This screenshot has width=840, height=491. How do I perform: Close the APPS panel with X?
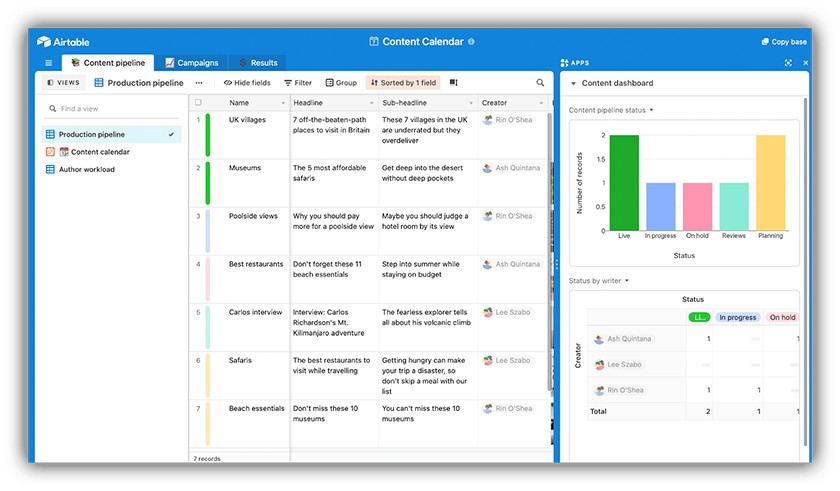pyautogui.click(x=805, y=63)
